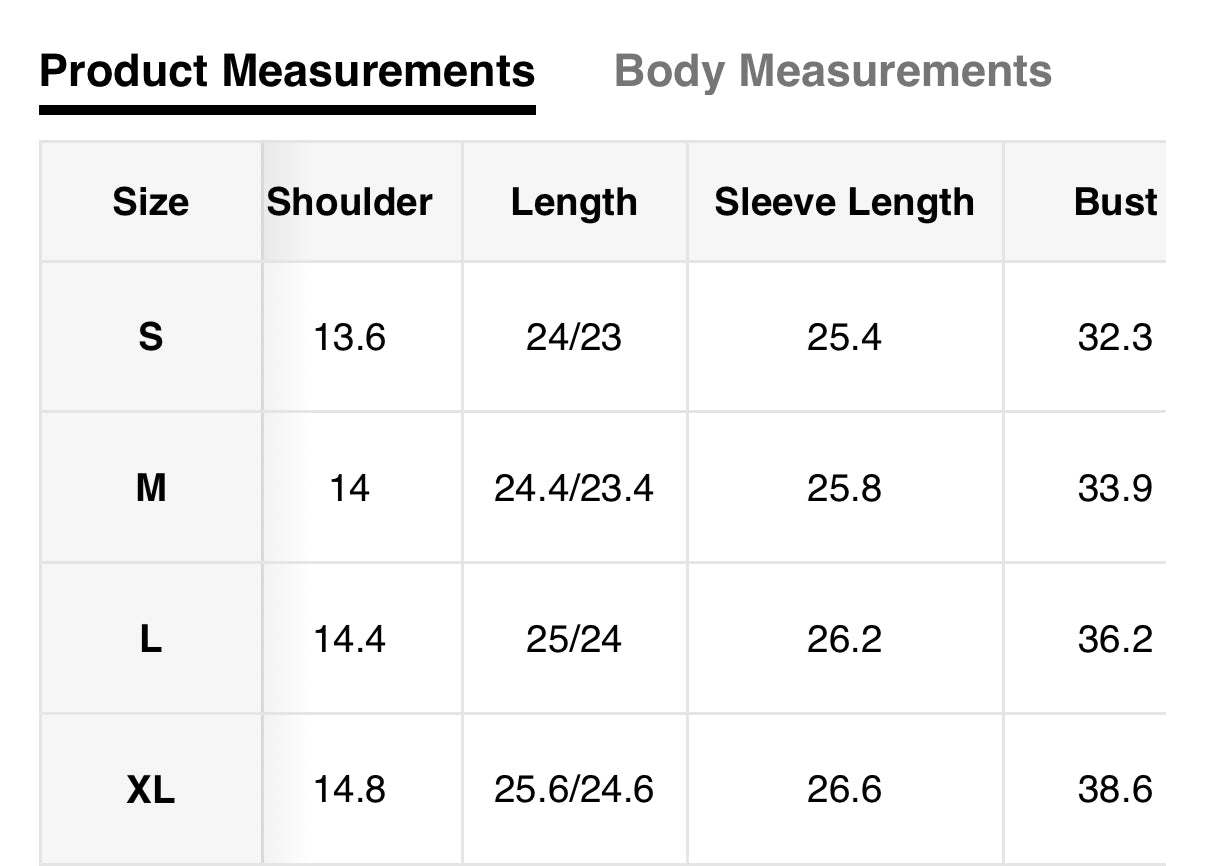Viewport: 1206px width, 866px height.
Task: Select the M size row label
Action: click(x=150, y=488)
